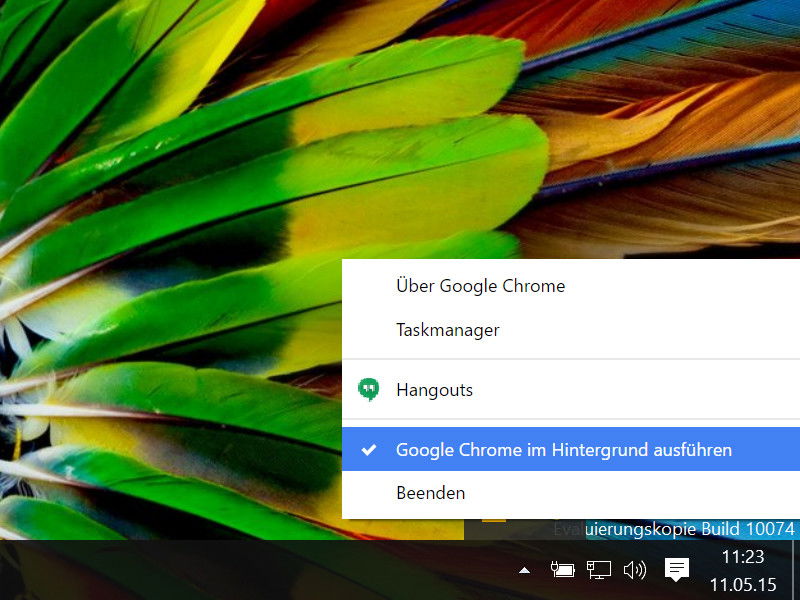Click the green Hangouts speech bubble icon

368,390
